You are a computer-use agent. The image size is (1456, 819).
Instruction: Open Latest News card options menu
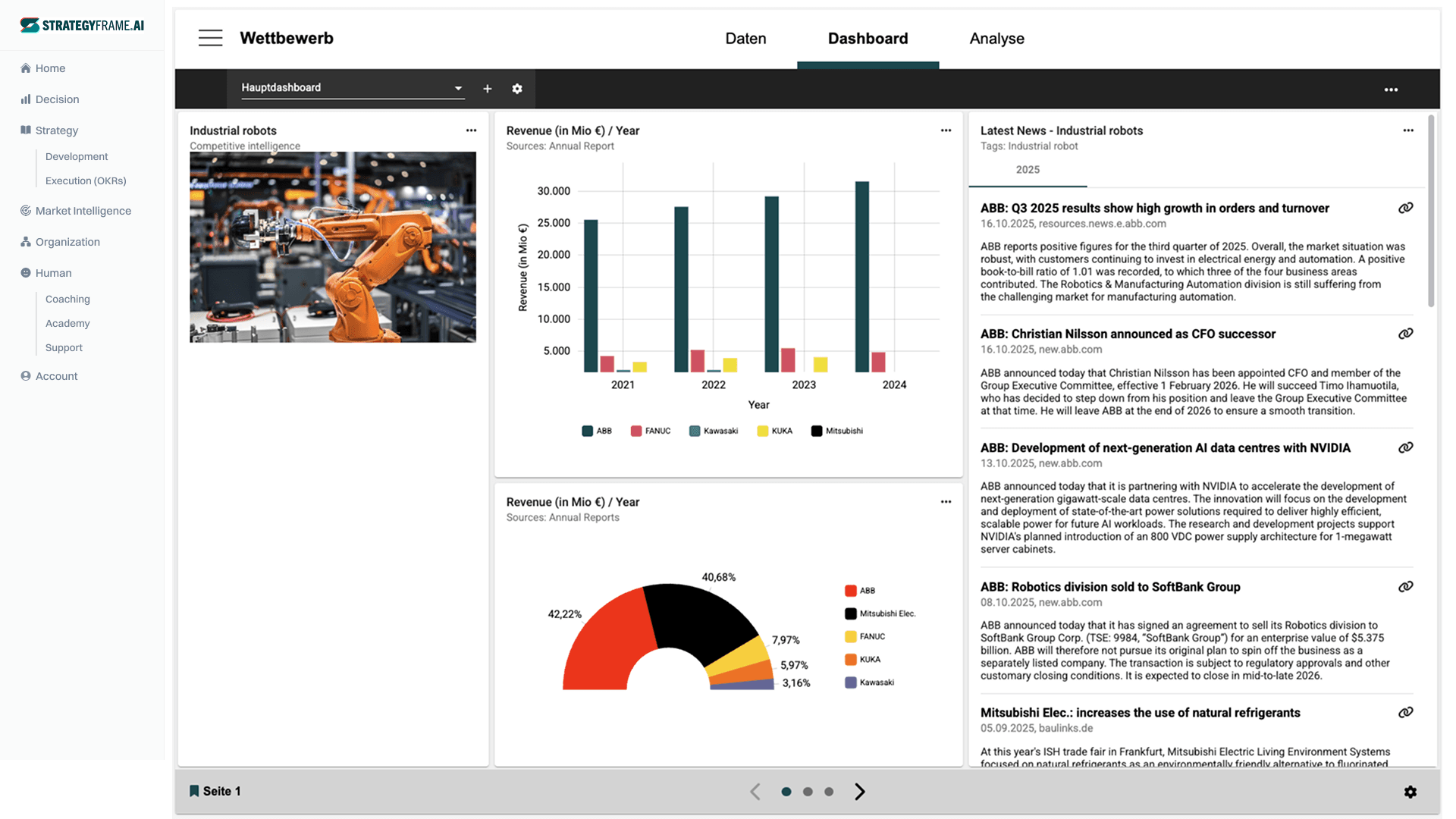[x=1408, y=130]
